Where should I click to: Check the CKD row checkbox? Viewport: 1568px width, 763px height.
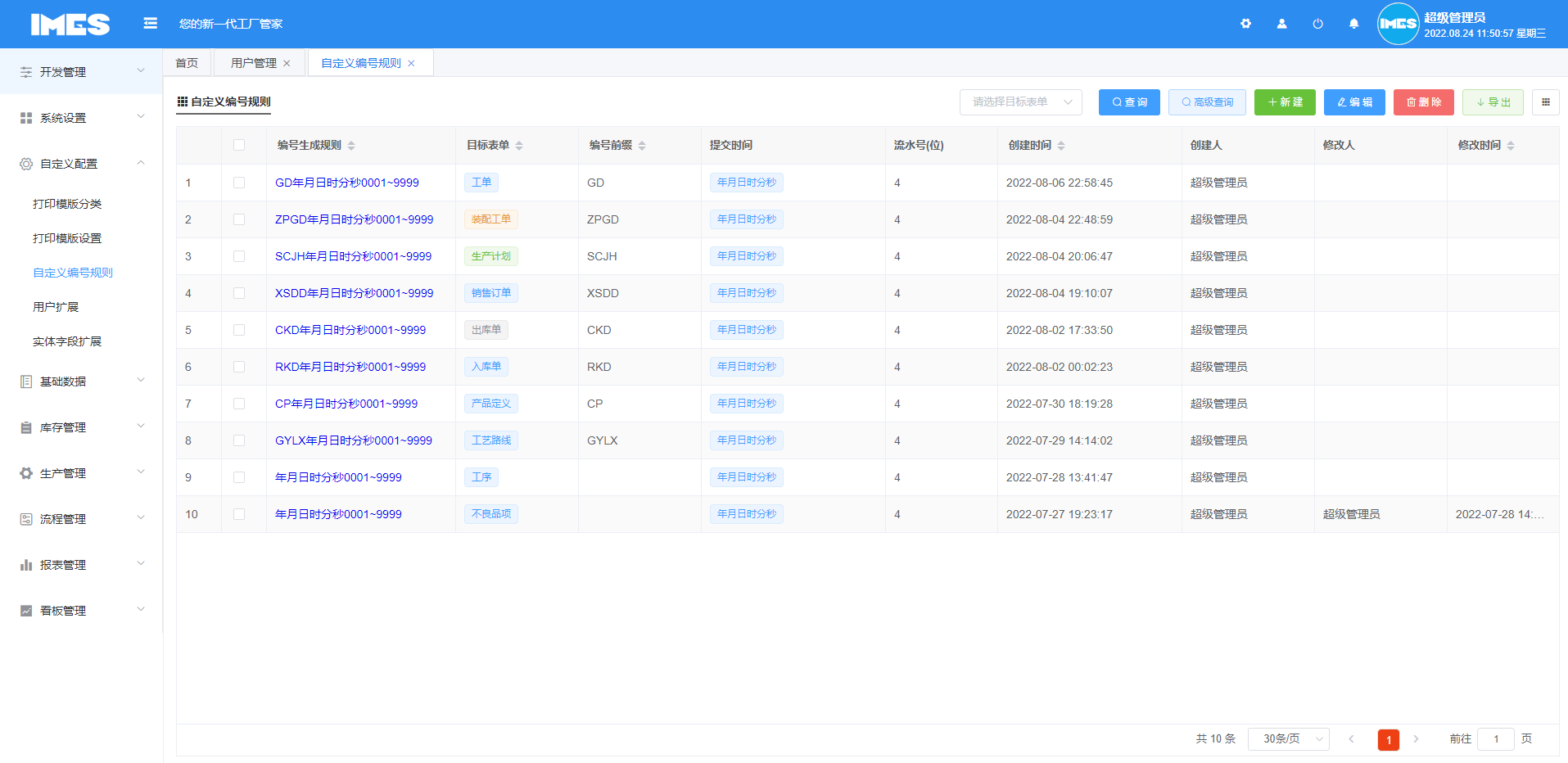coord(239,330)
